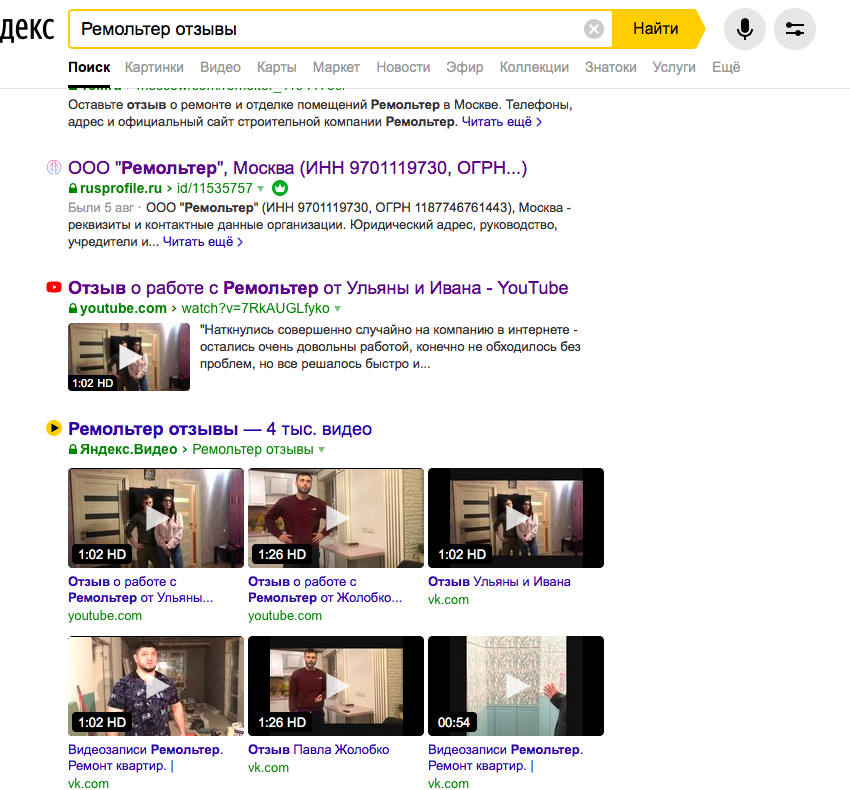
Task: Expand dropdown arrow after rusprofile.ru id
Action: point(260,188)
